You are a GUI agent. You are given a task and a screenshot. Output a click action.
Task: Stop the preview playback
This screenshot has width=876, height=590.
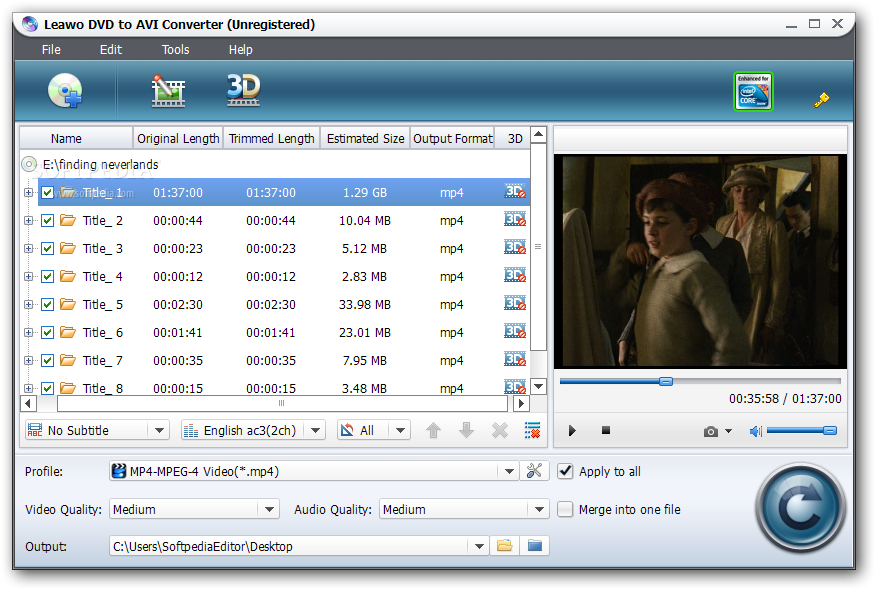point(606,430)
